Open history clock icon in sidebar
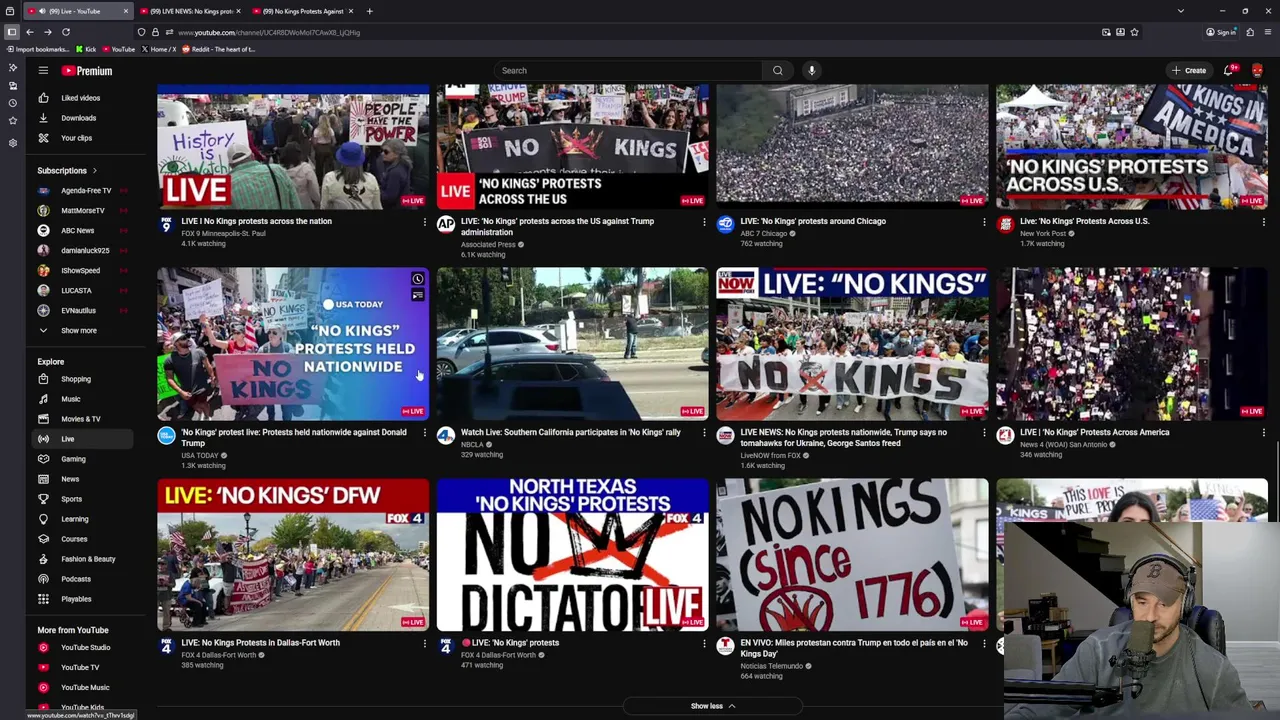1280x720 pixels. [12, 103]
